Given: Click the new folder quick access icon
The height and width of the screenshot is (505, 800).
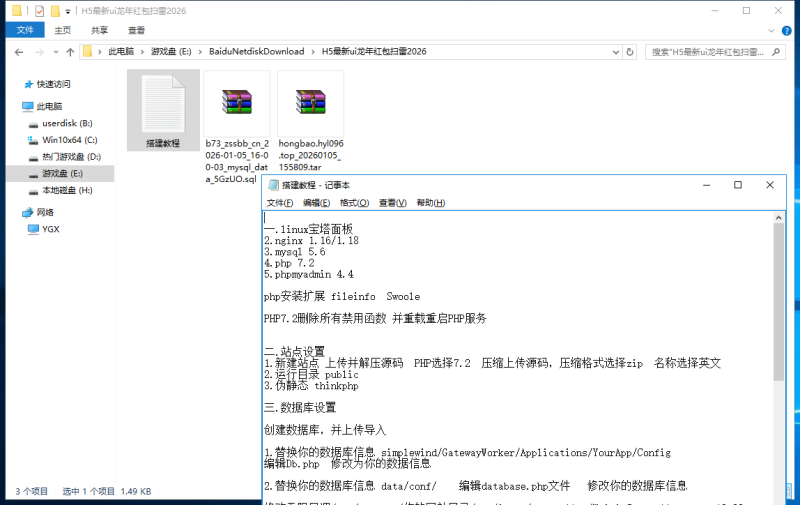Looking at the screenshot, I should [55, 11].
